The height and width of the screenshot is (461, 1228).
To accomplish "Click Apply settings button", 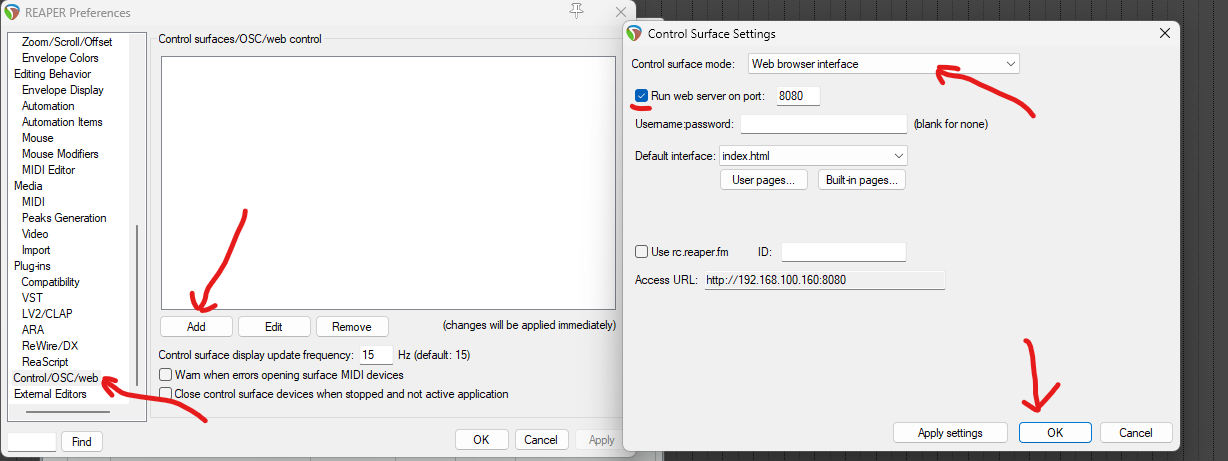I will 950,433.
